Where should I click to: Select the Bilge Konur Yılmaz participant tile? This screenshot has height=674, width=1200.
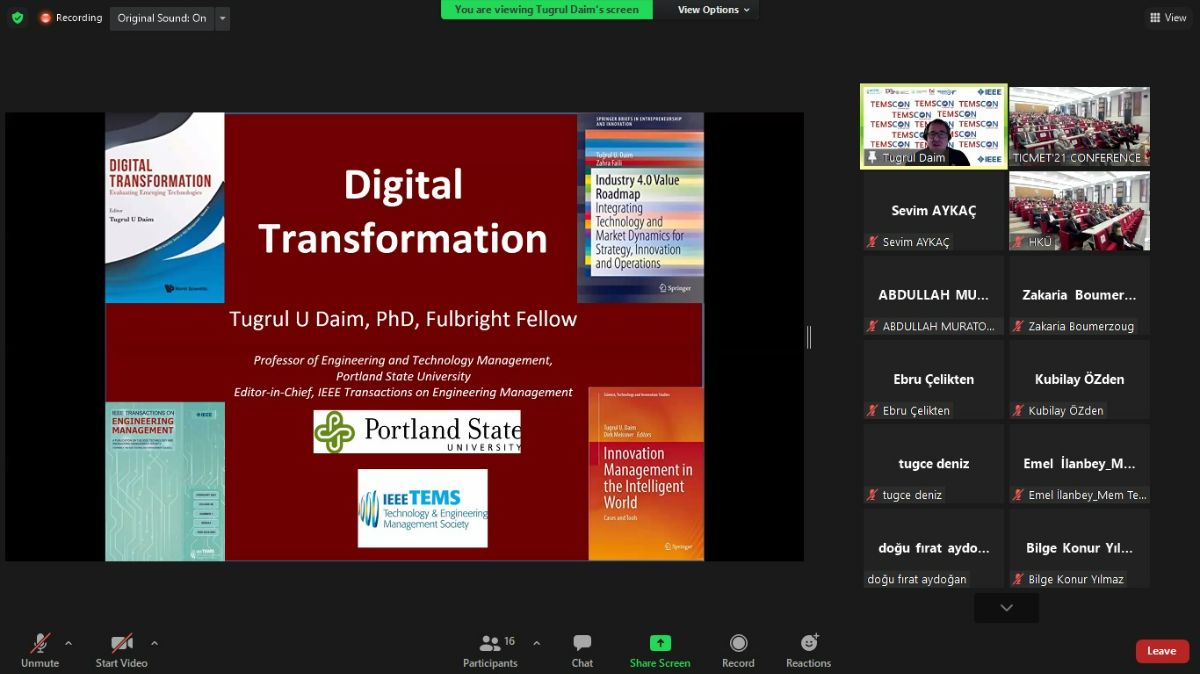[x=1079, y=548]
